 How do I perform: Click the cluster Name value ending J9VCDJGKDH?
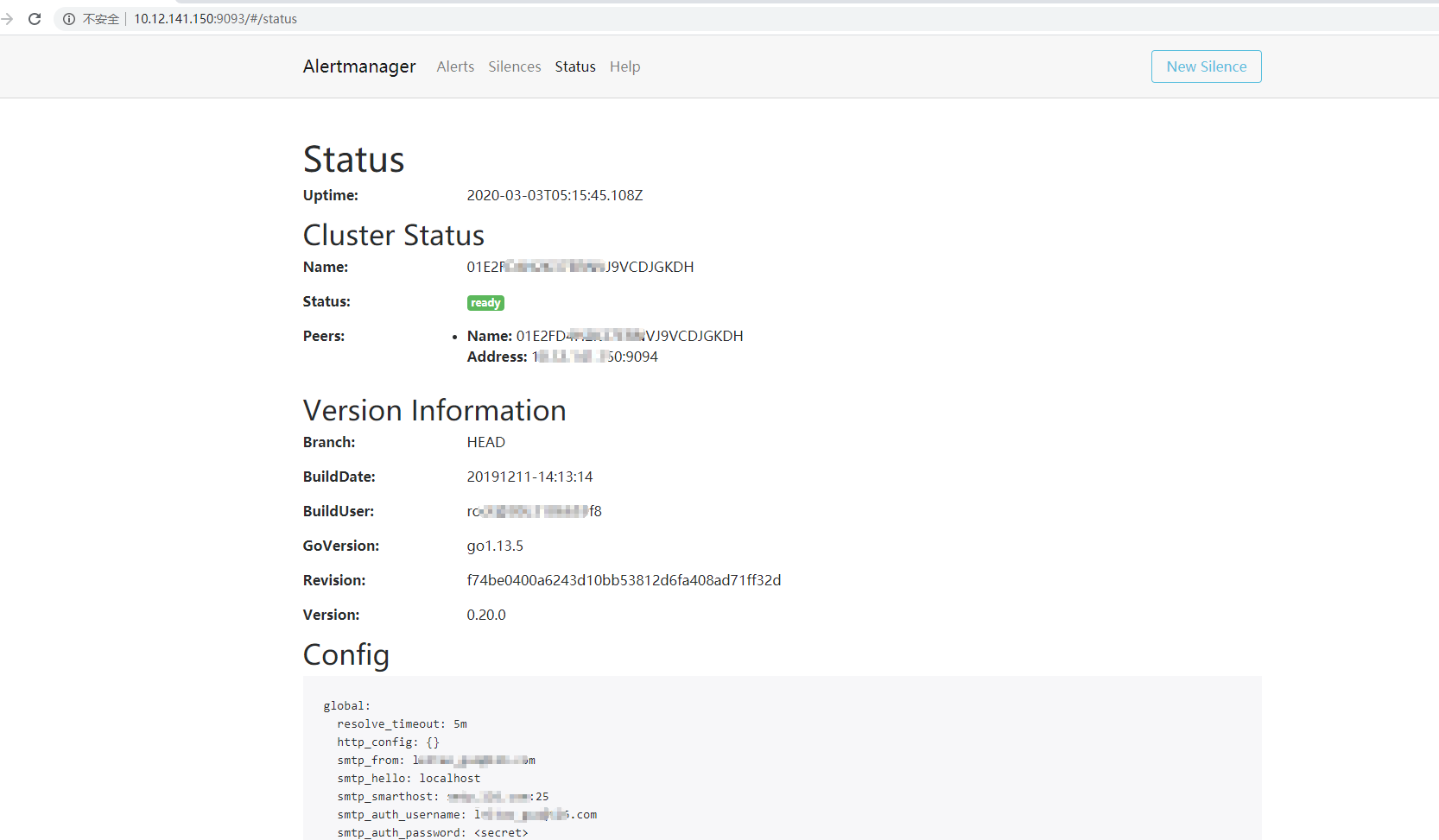pyautogui.click(x=580, y=267)
